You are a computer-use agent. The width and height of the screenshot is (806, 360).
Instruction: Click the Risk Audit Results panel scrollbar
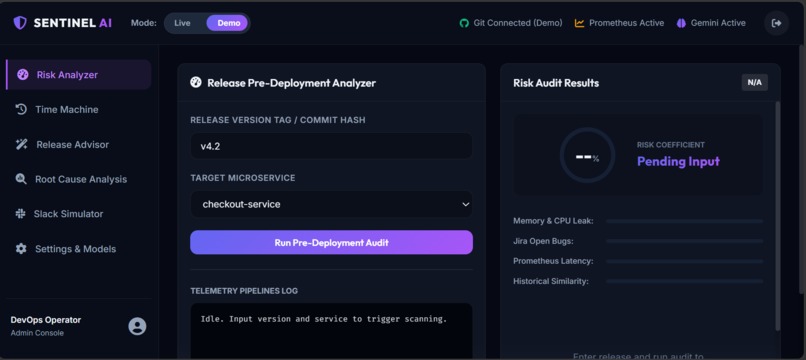coord(777,216)
